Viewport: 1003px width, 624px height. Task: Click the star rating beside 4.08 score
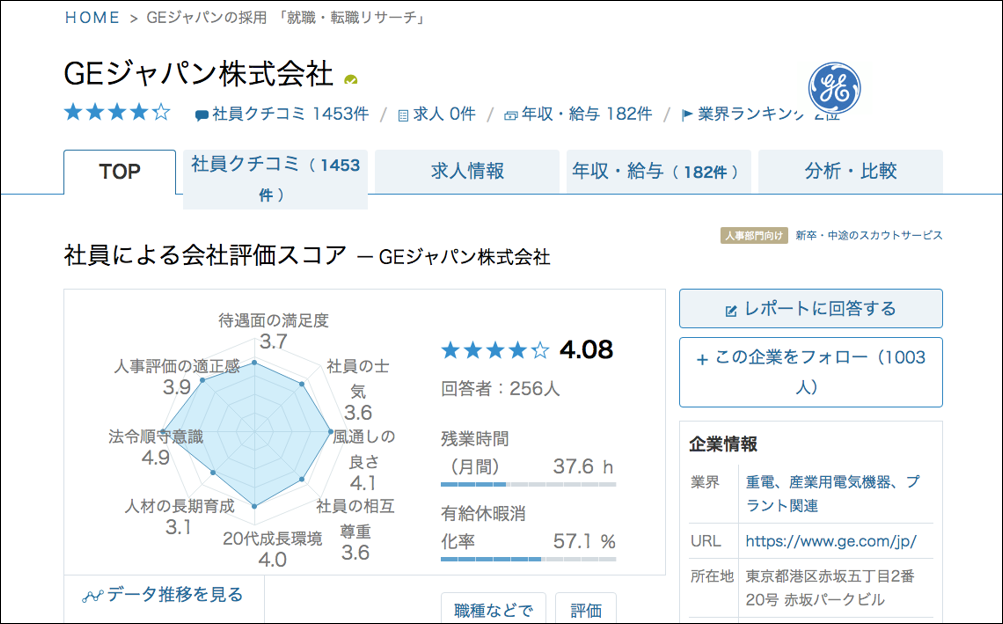pyautogui.click(x=495, y=350)
